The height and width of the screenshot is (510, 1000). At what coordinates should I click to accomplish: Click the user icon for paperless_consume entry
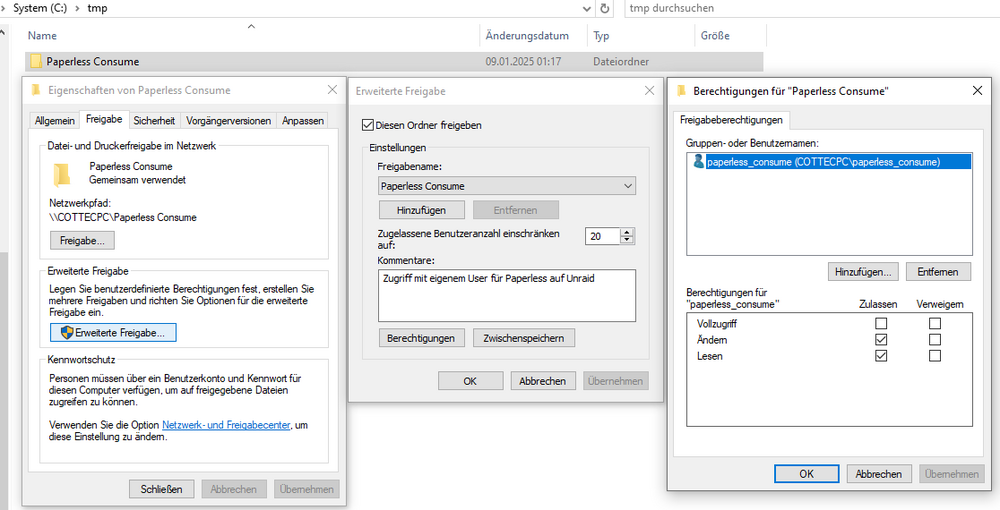[x=698, y=161]
